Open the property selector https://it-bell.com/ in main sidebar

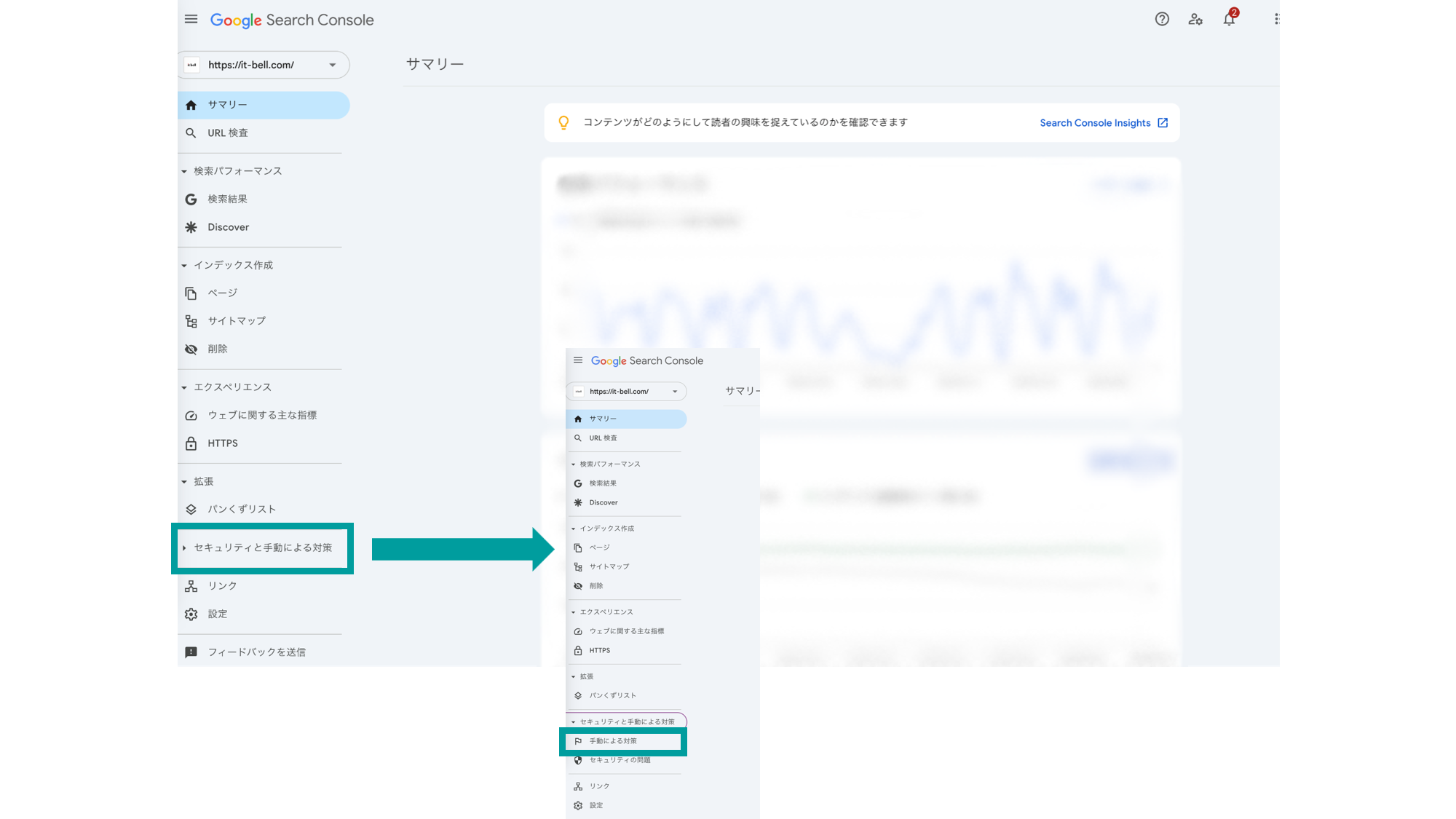[x=264, y=65]
